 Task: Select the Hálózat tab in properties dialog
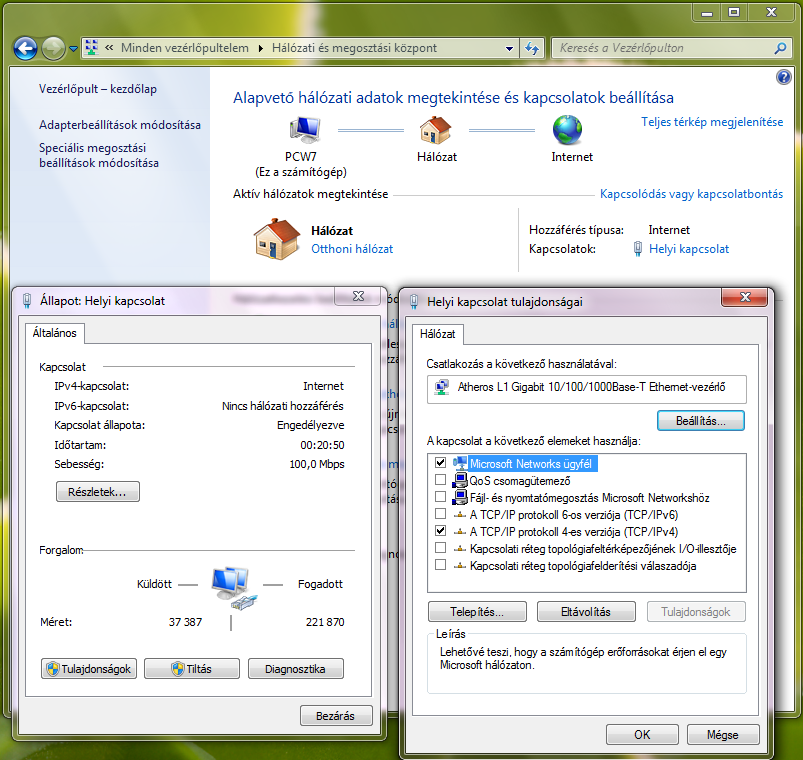pos(438,334)
